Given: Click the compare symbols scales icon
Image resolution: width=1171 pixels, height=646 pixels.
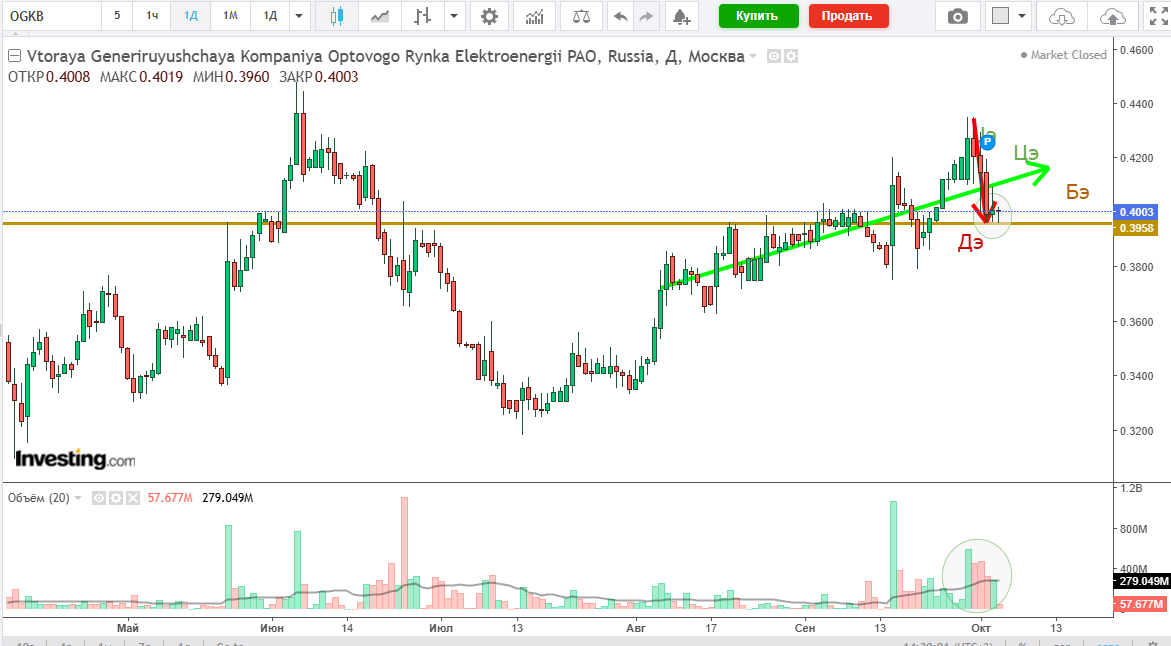Looking at the screenshot, I should click(581, 16).
